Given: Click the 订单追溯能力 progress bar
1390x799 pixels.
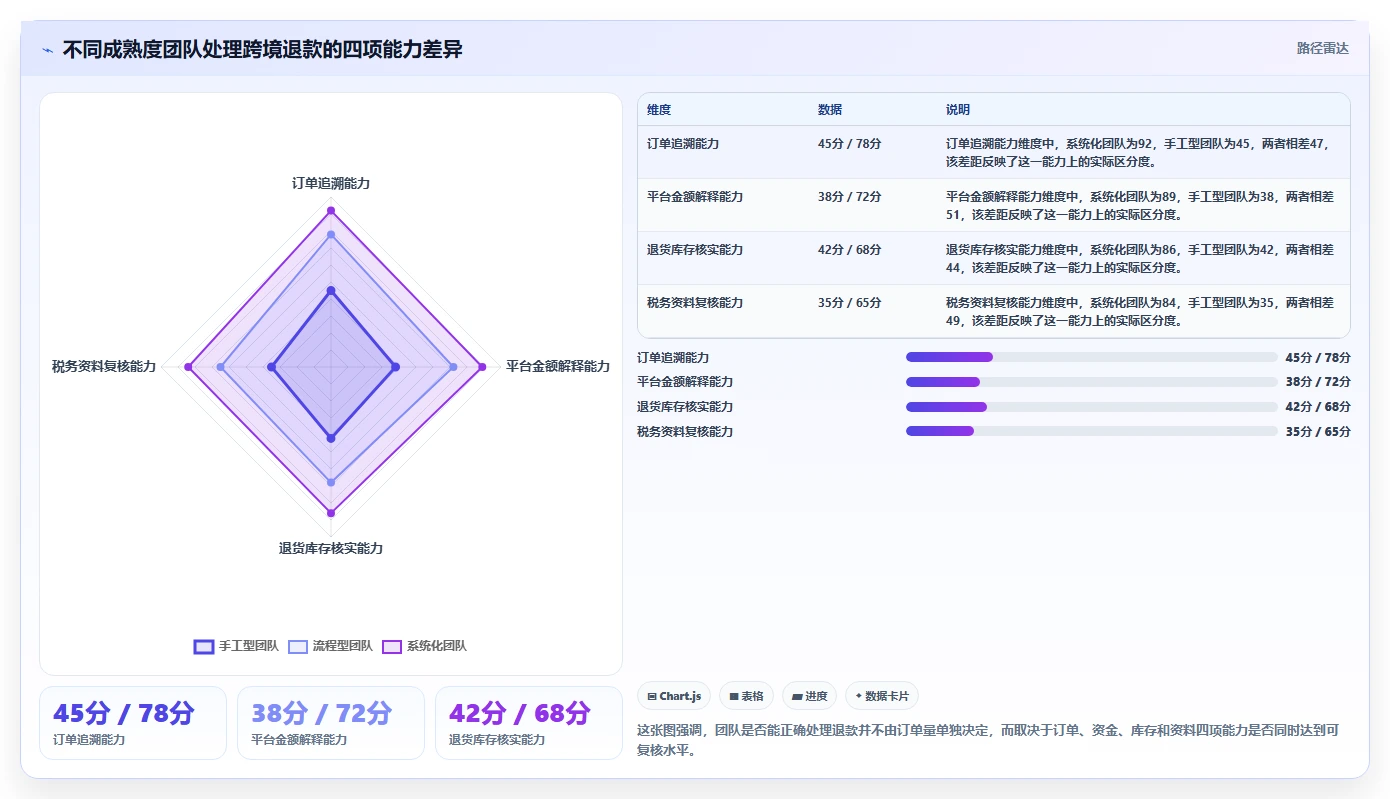Looking at the screenshot, I should point(1092,357).
